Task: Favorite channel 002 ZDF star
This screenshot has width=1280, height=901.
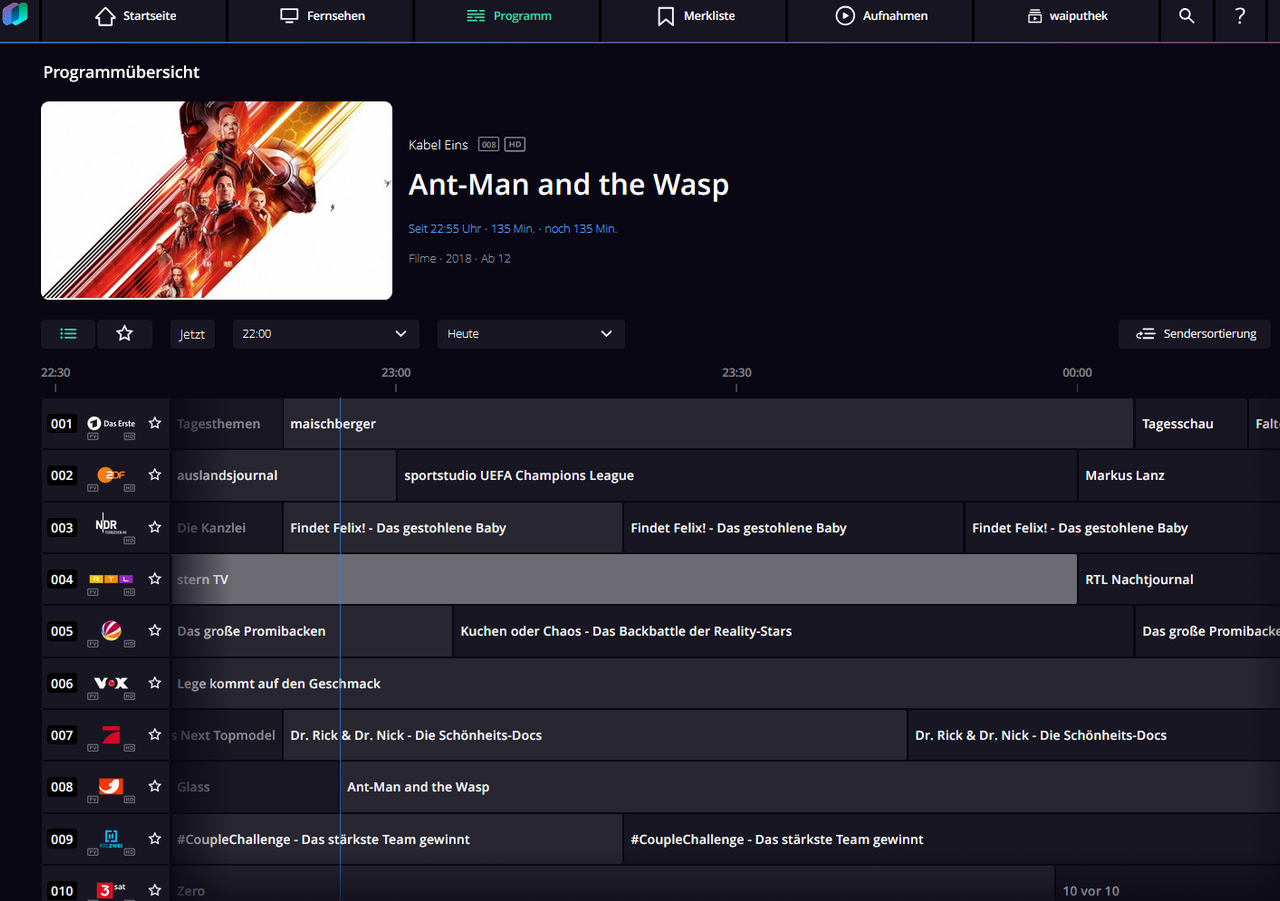Action: coord(155,475)
